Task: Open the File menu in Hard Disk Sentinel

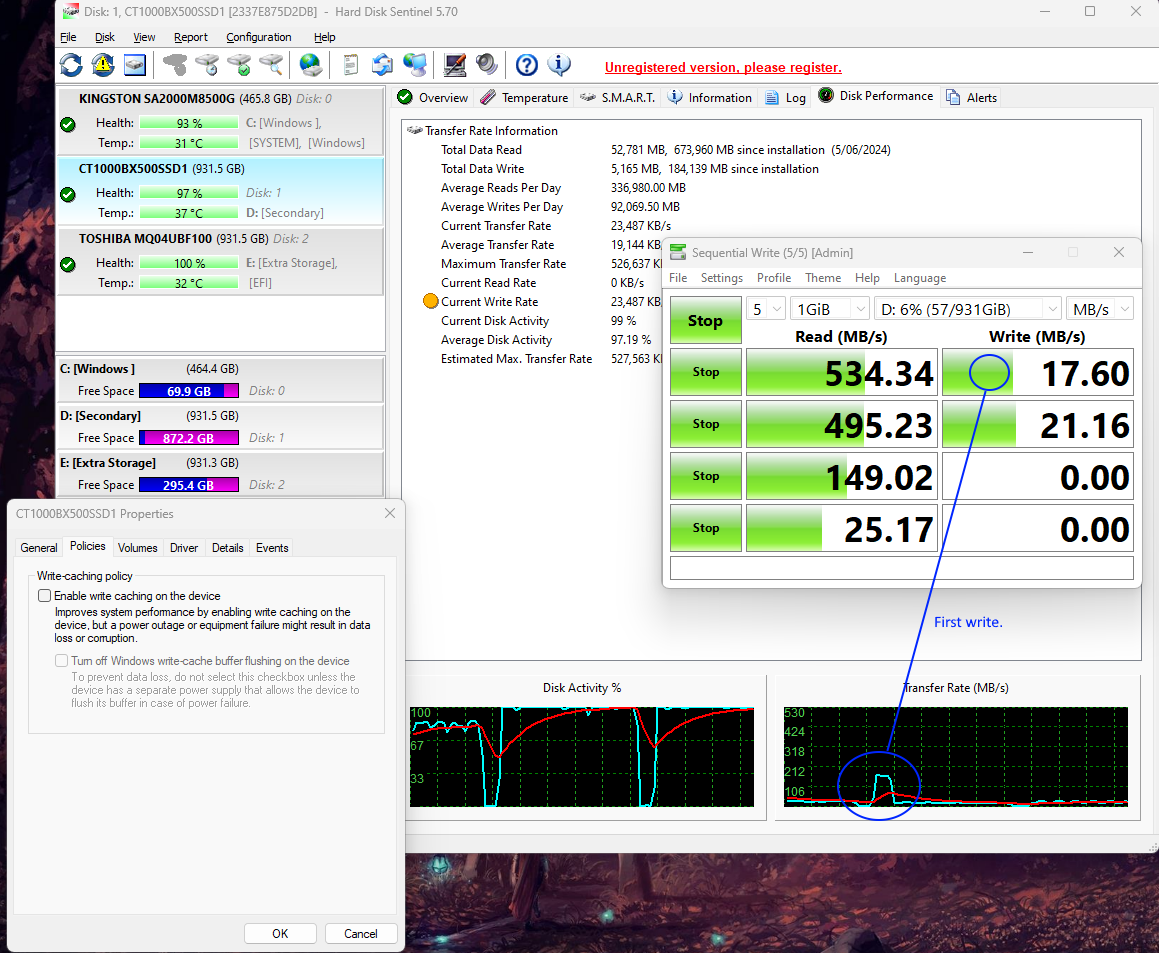Action: point(68,37)
